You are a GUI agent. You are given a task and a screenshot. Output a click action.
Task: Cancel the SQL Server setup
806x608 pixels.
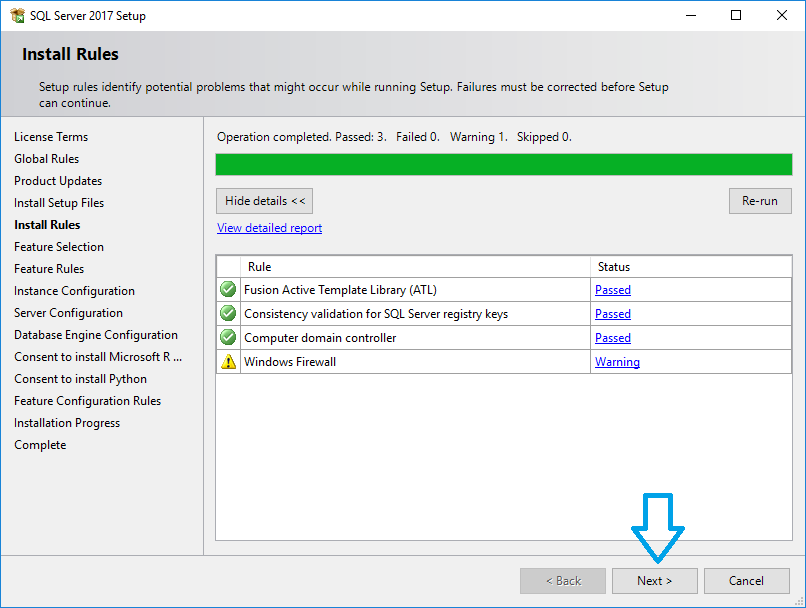tap(746, 581)
